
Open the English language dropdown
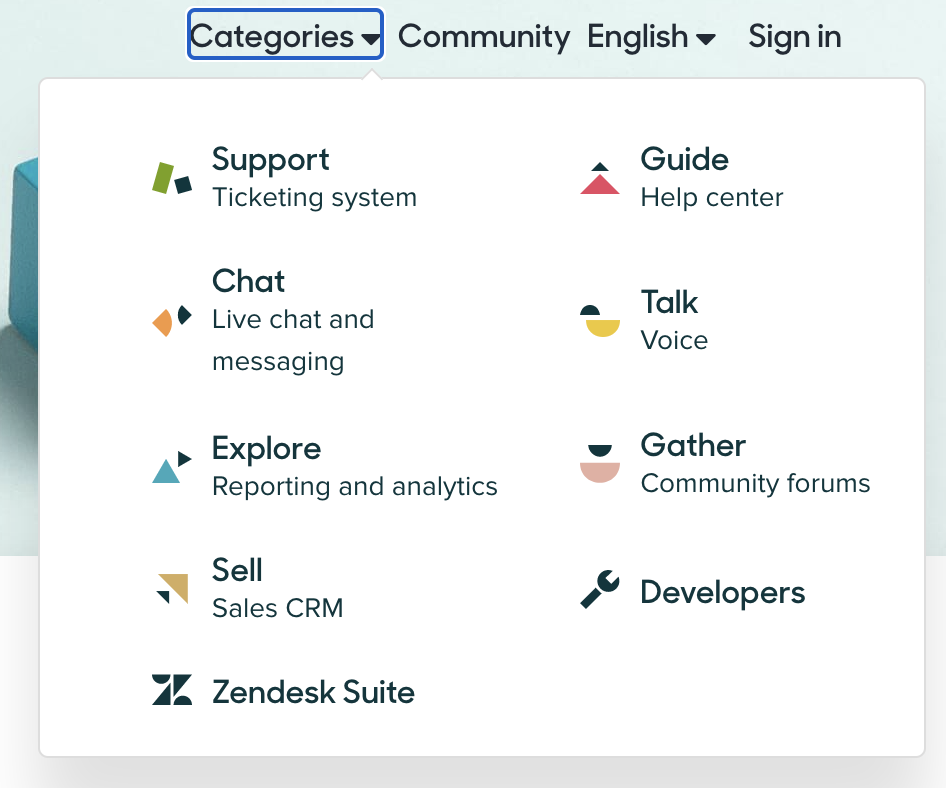coord(651,37)
